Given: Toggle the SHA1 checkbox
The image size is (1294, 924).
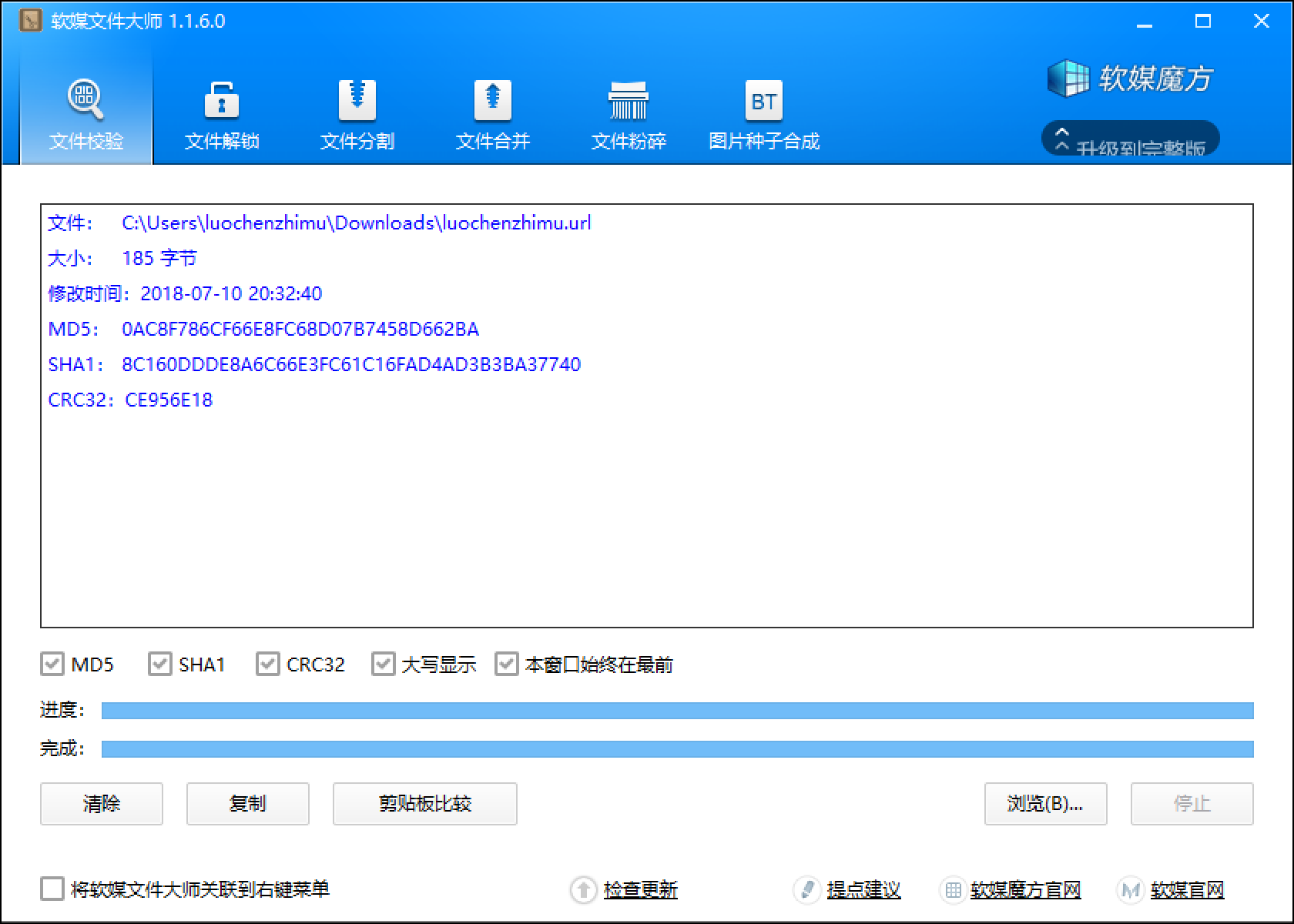Looking at the screenshot, I should click(x=159, y=664).
